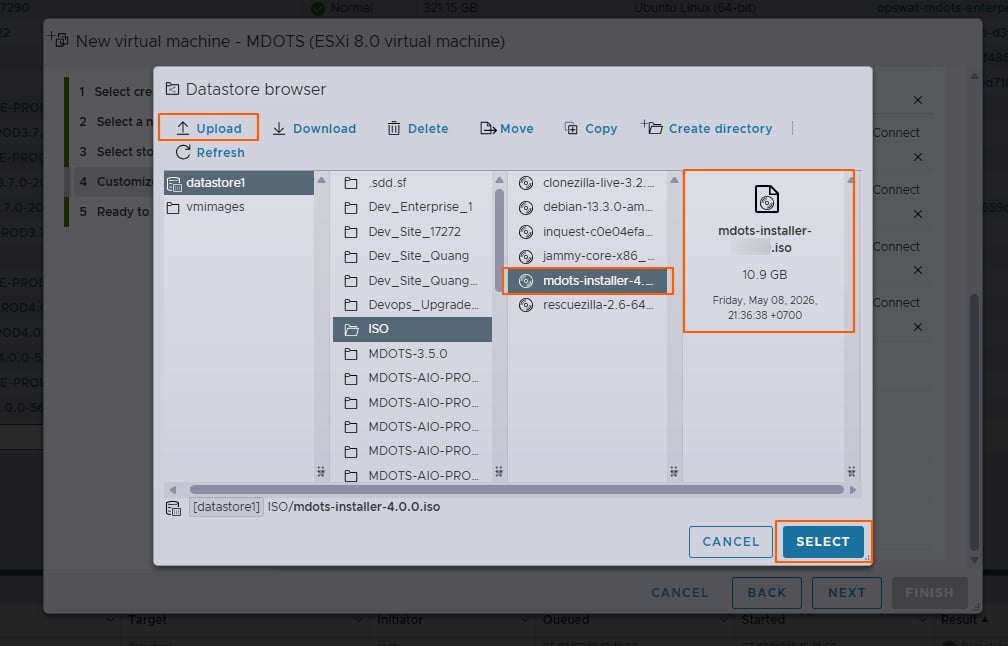Cancel the Datastore browser dialog
The width and height of the screenshot is (1008, 646).
[731, 541]
